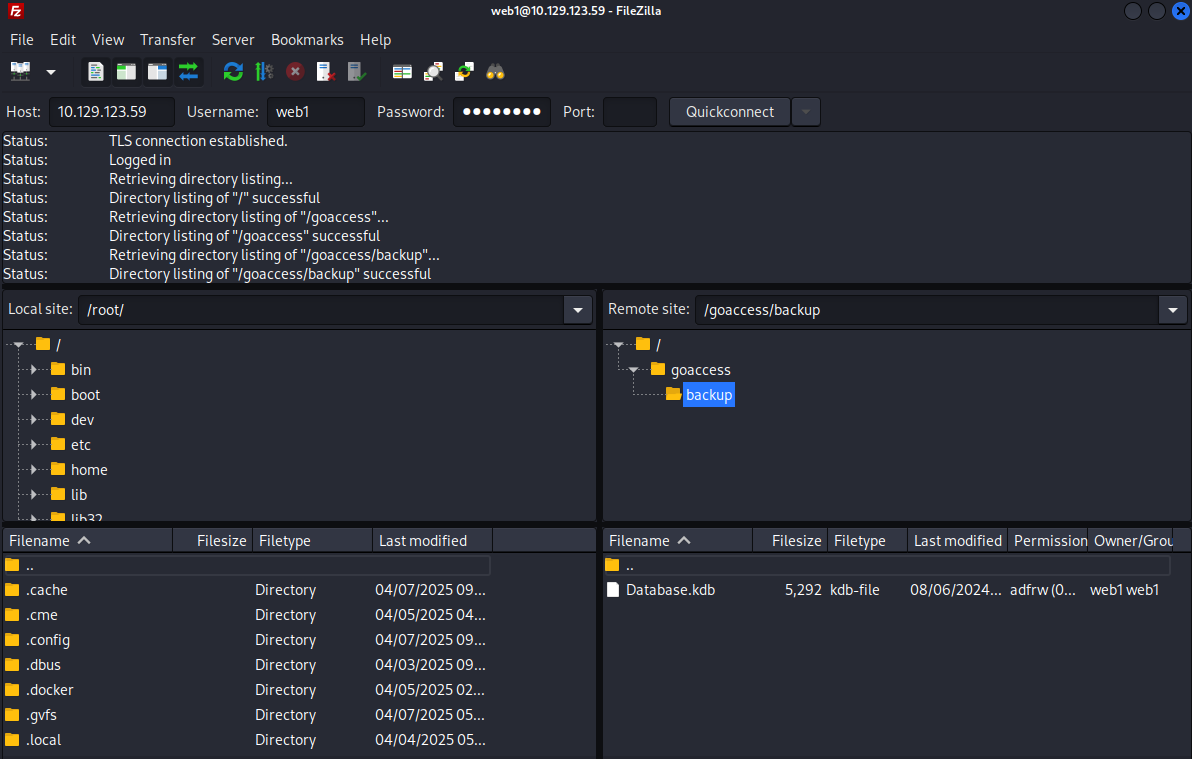1192x759 pixels.
Task: Open Site Manager dropdown arrow
Action: tap(51, 72)
